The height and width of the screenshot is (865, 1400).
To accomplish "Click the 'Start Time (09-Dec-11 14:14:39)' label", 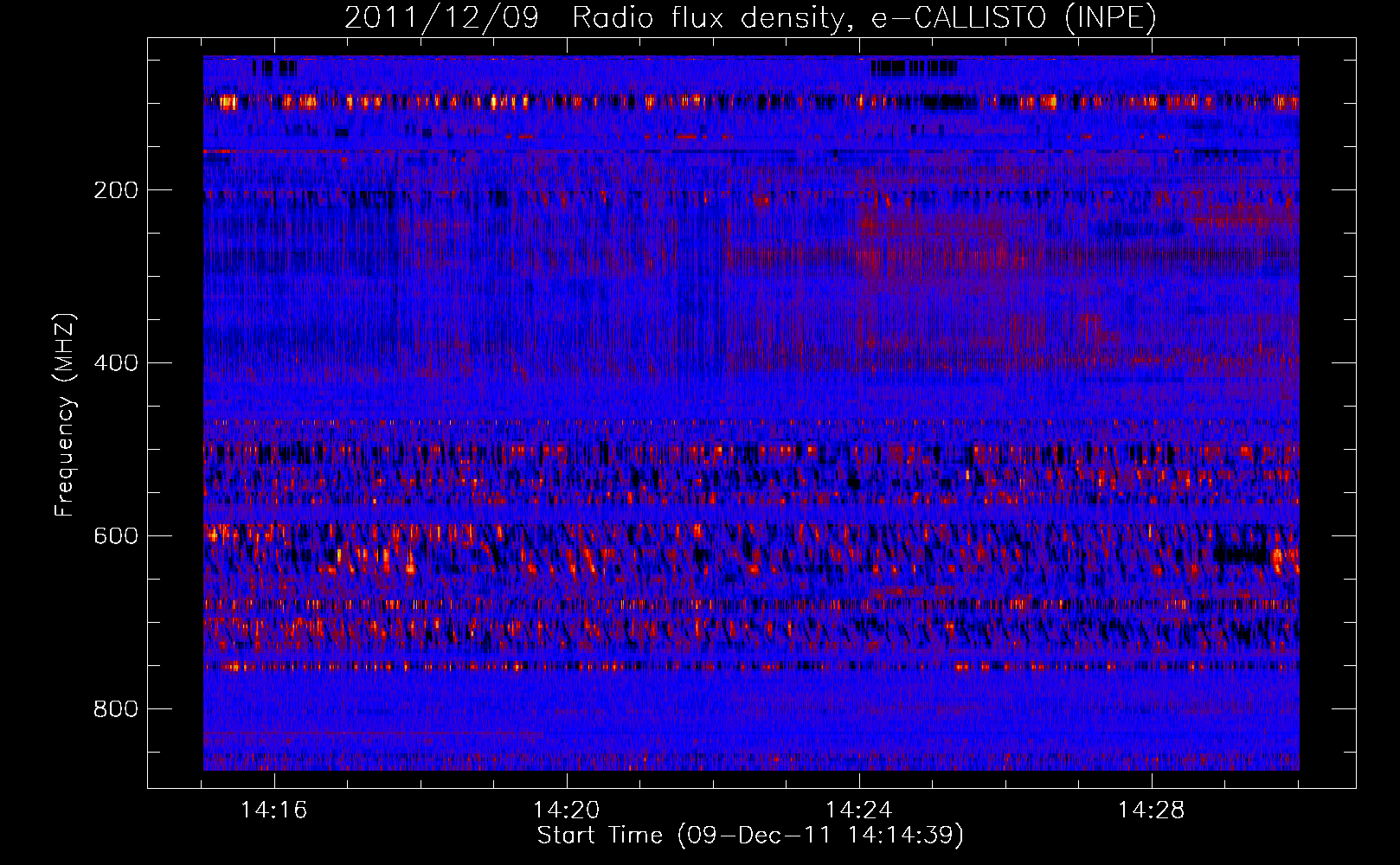I will 750,836.
